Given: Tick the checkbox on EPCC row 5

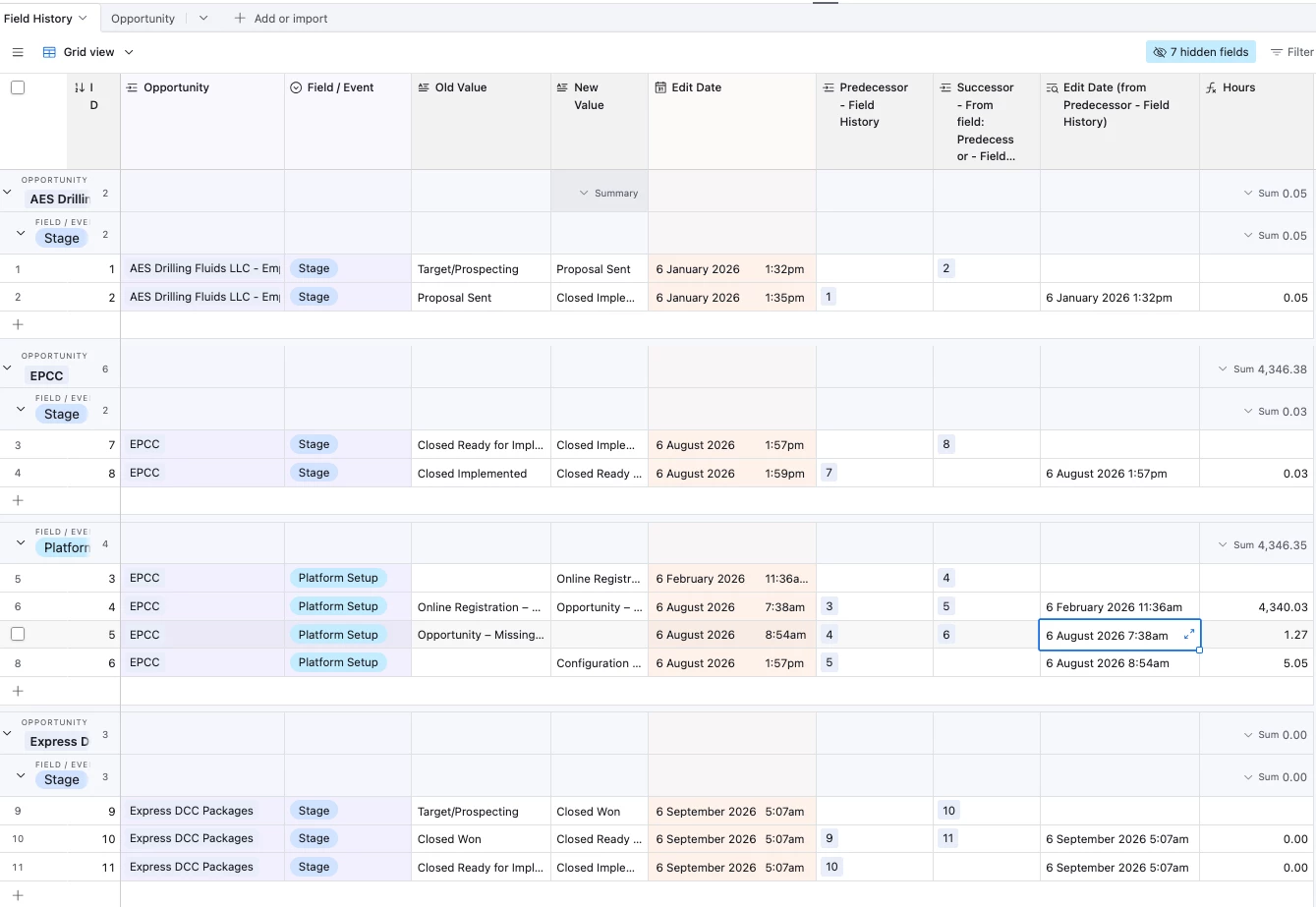Looking at the screenshot, I should pyautogui.click(x=18, y=635).
